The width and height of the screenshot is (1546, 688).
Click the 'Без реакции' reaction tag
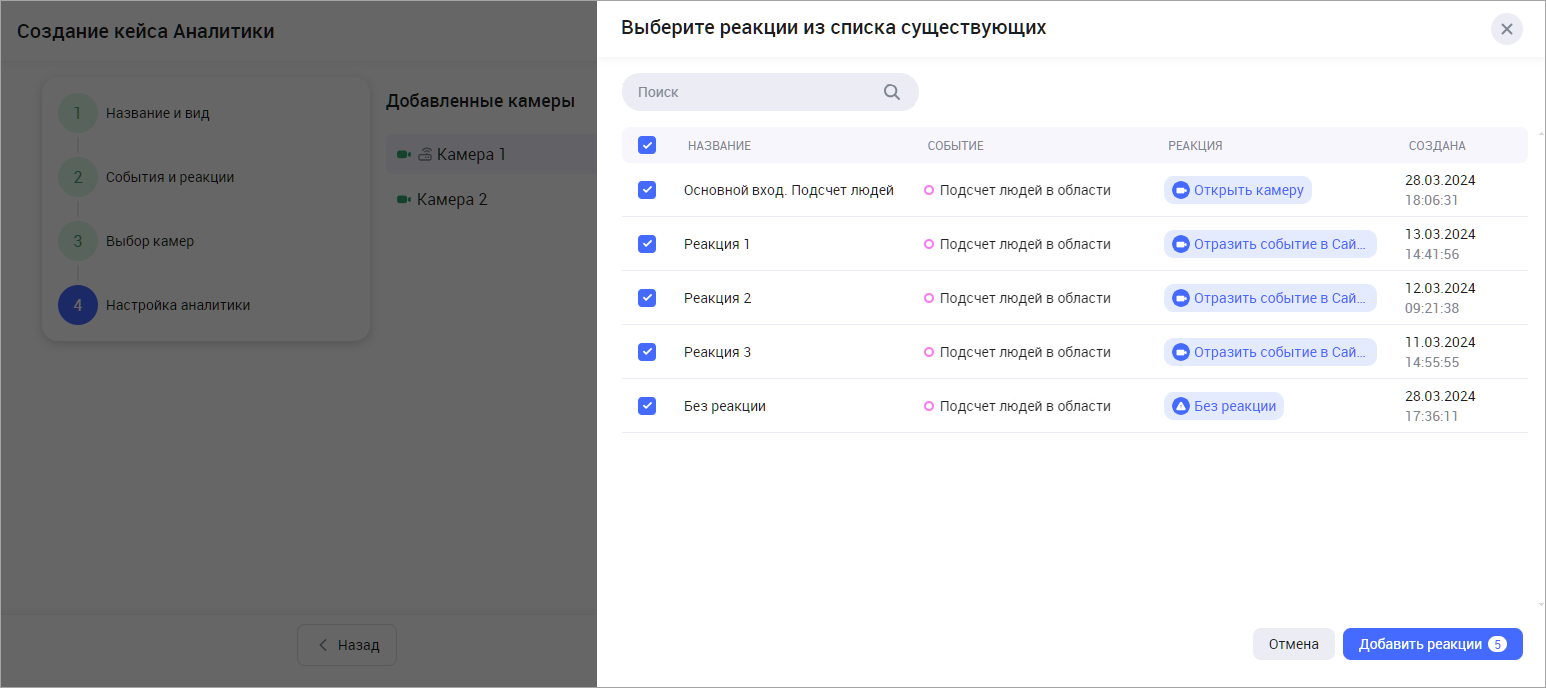click(x=1223, y=406)
